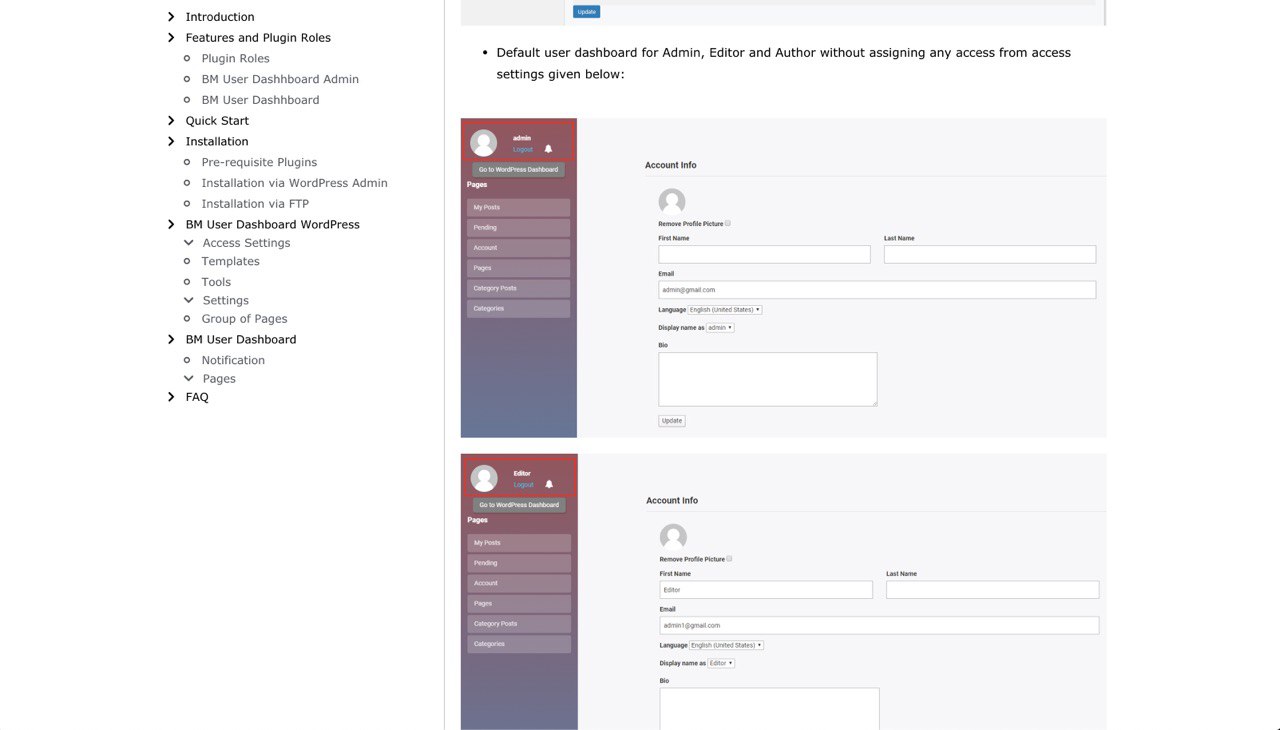Click Logout under Editor name
Screen dimensions: 1280x730
tap(524, 484)
